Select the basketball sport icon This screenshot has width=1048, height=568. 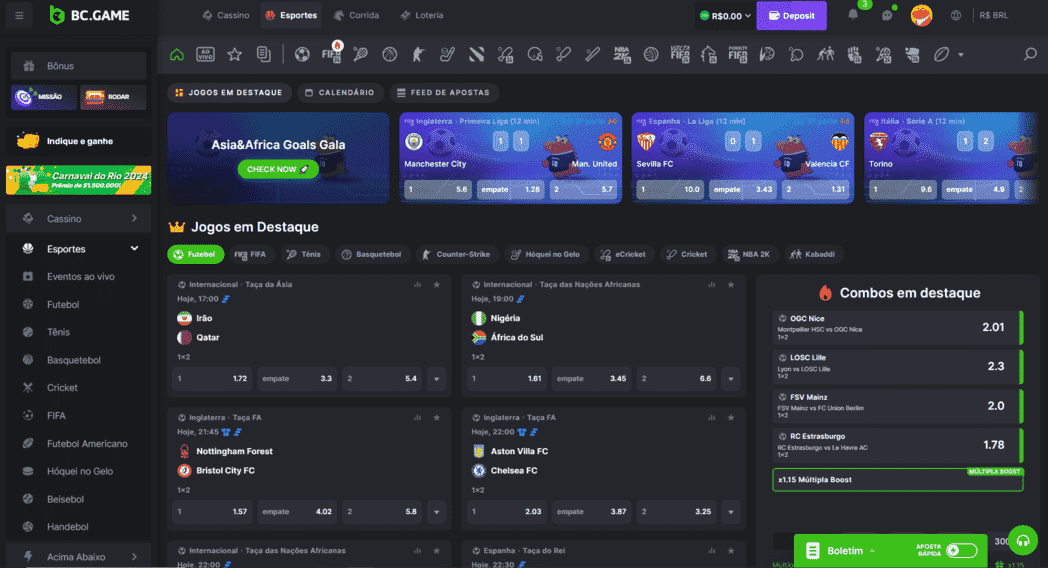pyautogui.click(x=390, y=55)
